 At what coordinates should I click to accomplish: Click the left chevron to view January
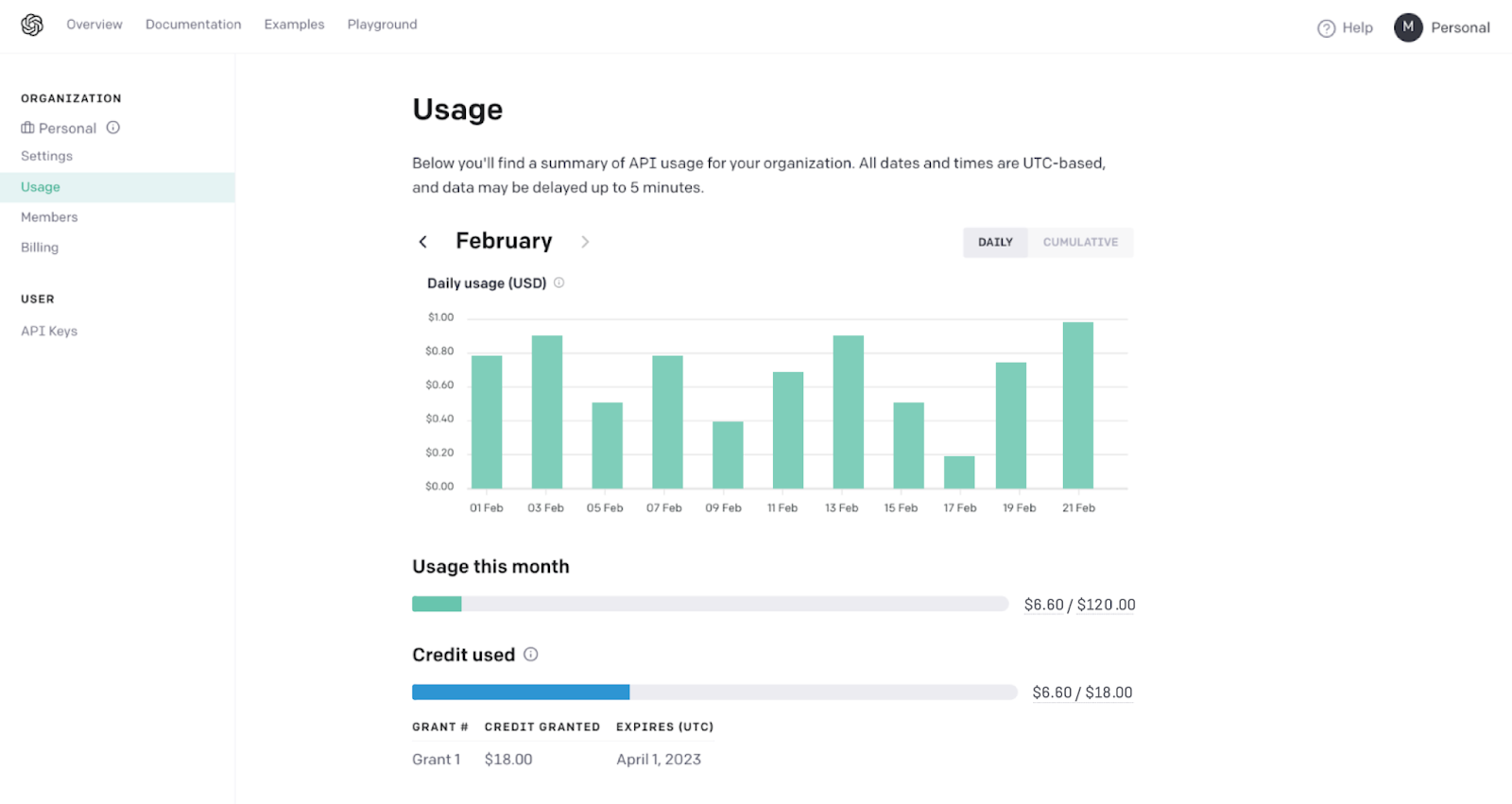pos(423,241)
